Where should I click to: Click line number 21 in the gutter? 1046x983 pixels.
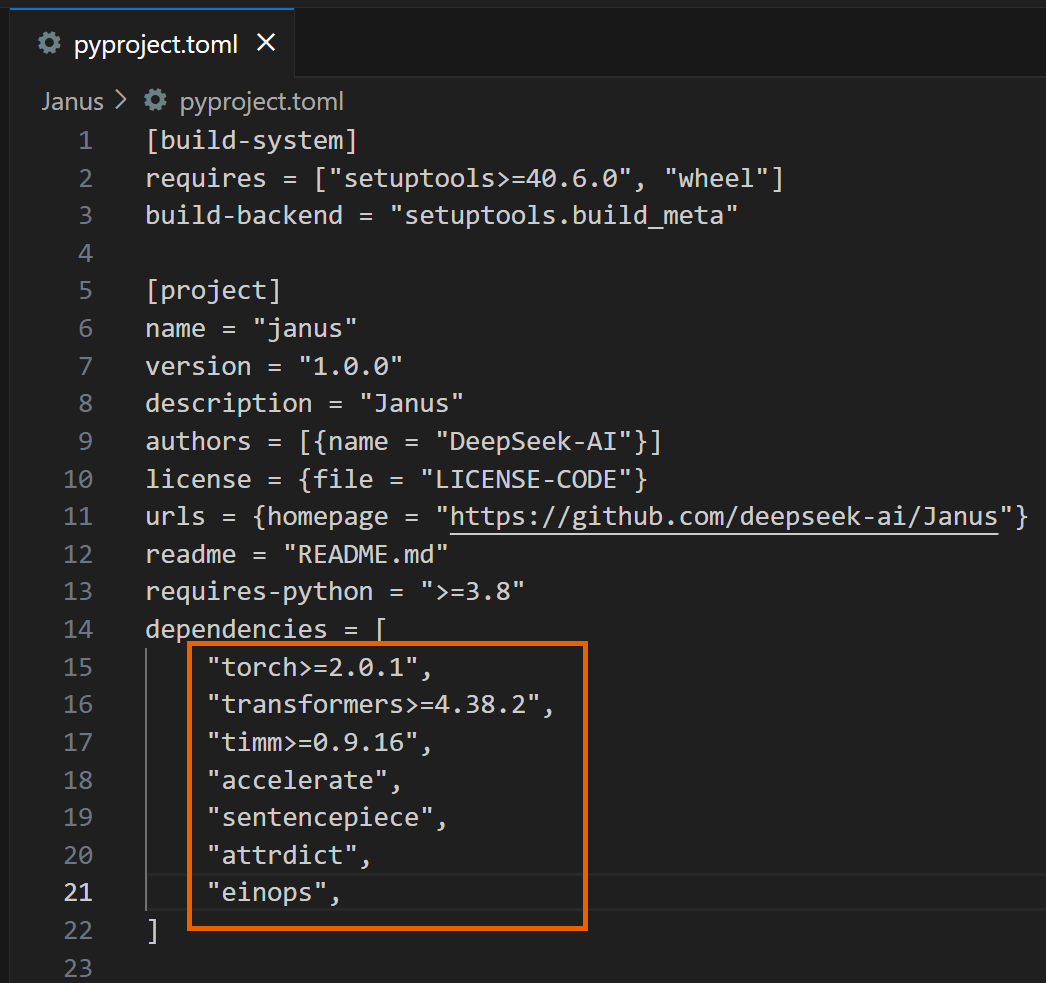78,892
